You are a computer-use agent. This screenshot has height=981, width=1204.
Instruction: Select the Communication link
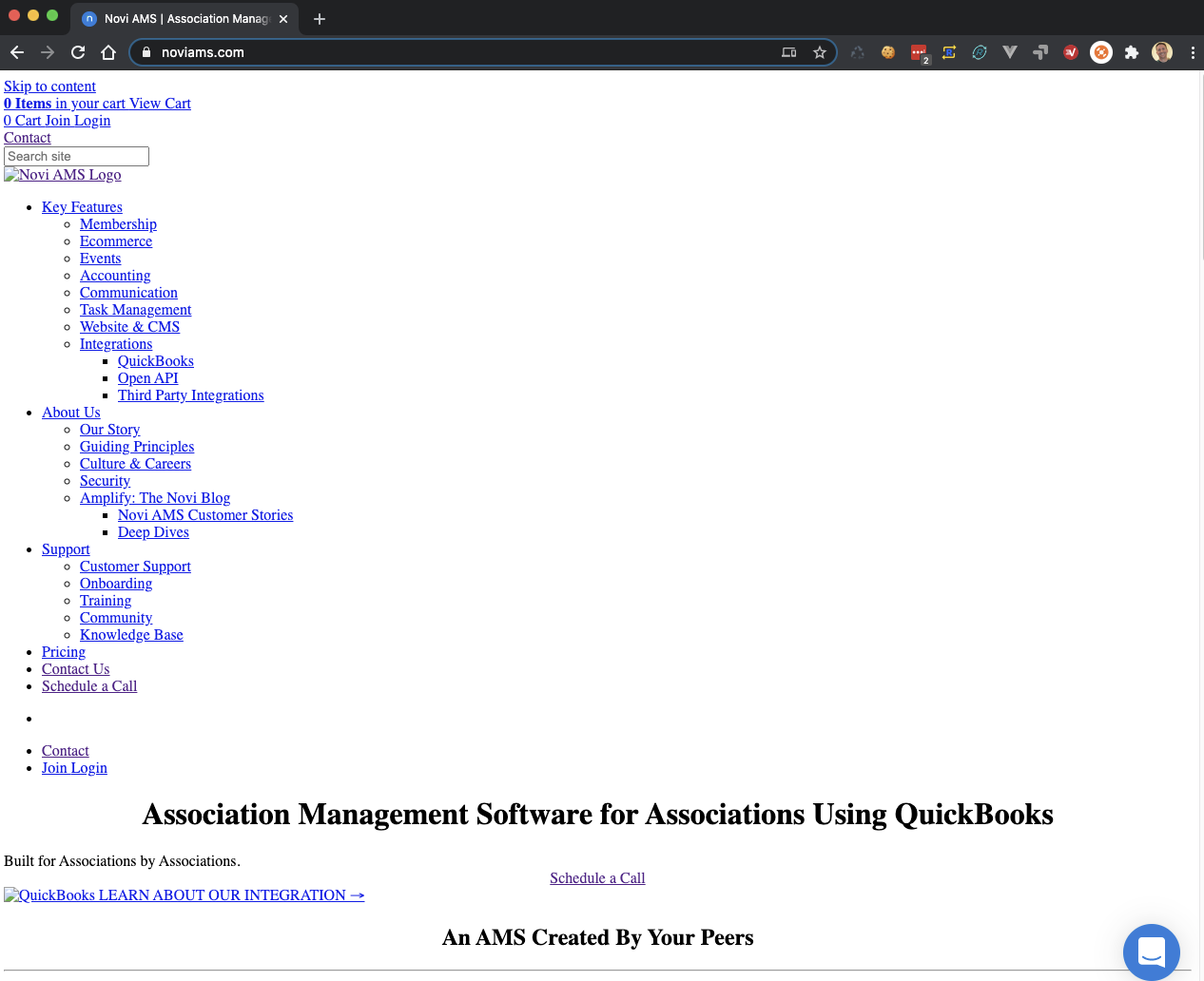[x=128, y=293]
